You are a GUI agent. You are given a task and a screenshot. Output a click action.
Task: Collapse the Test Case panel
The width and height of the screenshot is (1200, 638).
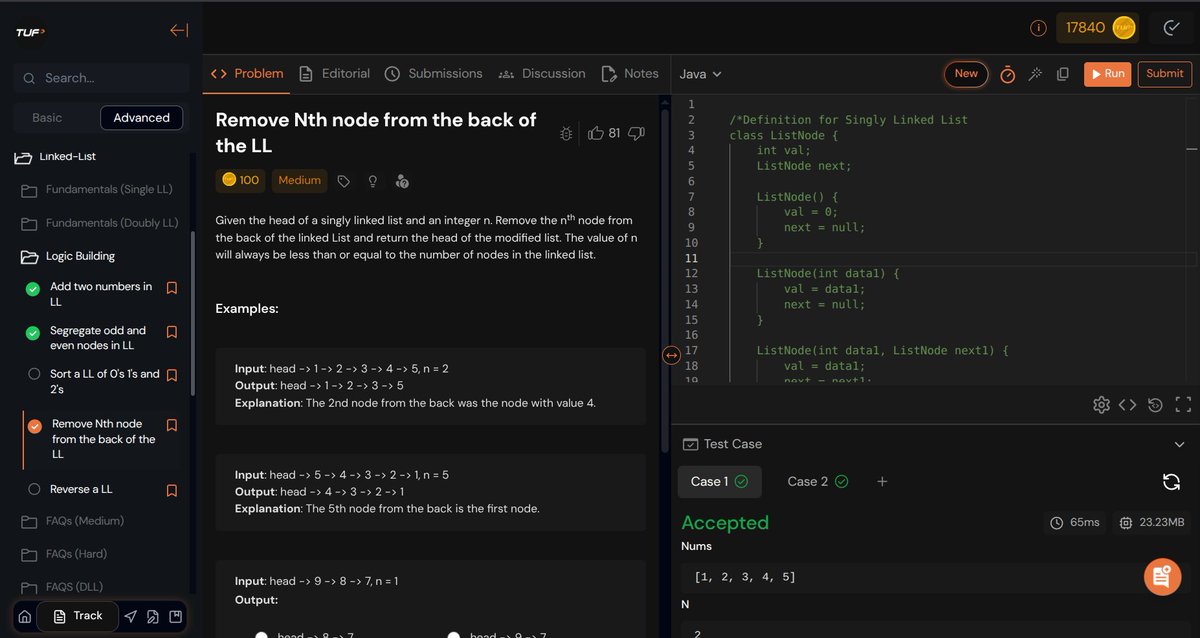coord(1178,444)
